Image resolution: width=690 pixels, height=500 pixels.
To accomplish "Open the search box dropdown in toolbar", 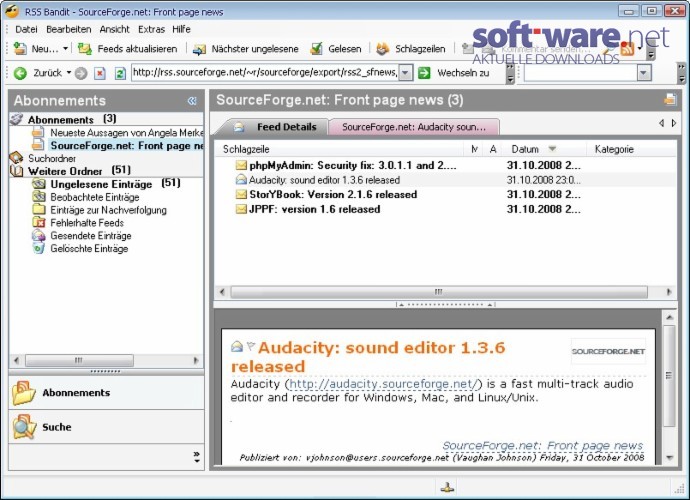I will pos(643,73).
